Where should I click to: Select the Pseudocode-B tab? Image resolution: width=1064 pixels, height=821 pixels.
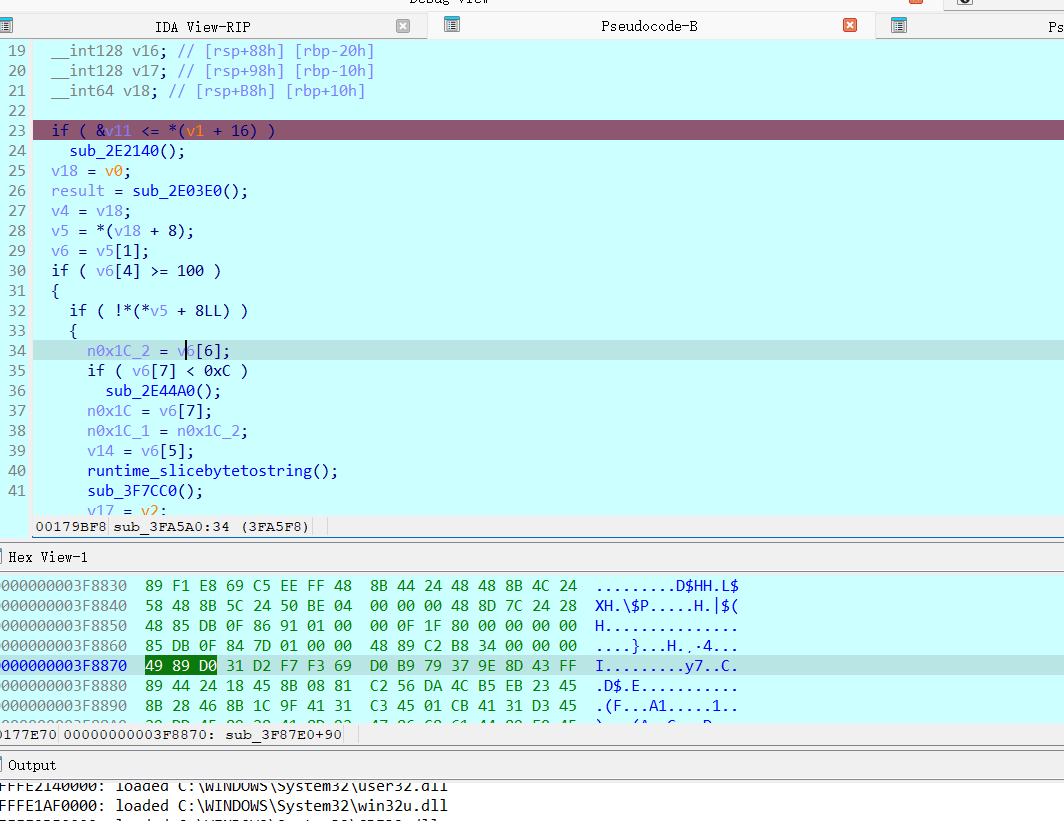coord(648,25)
